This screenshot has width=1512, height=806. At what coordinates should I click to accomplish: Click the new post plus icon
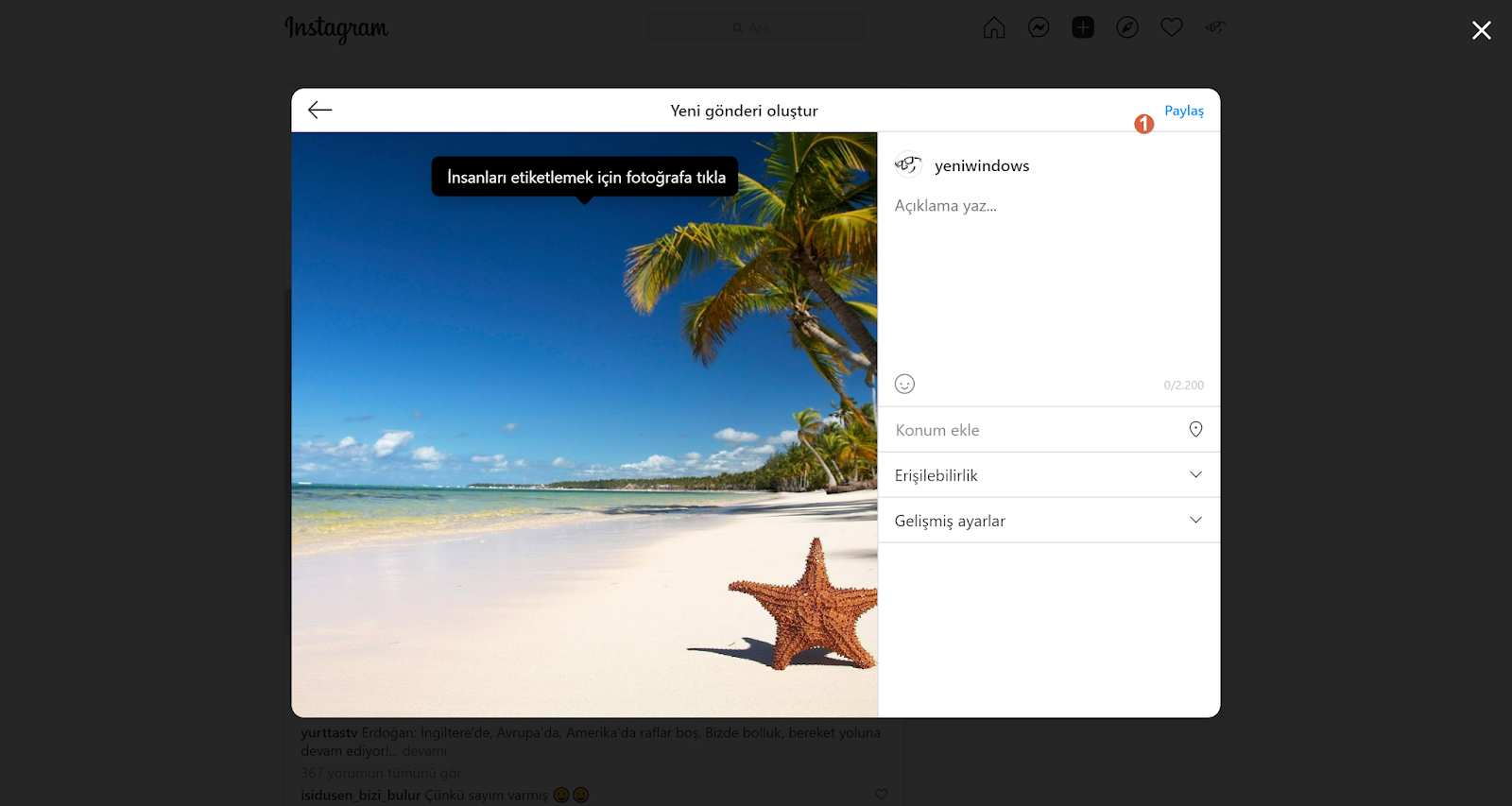point(1083,27)
